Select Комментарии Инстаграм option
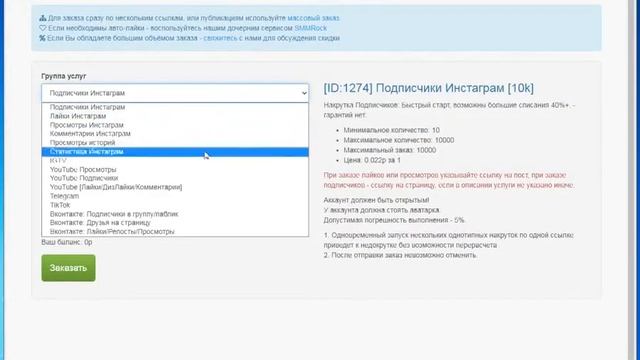 point(175,133)
